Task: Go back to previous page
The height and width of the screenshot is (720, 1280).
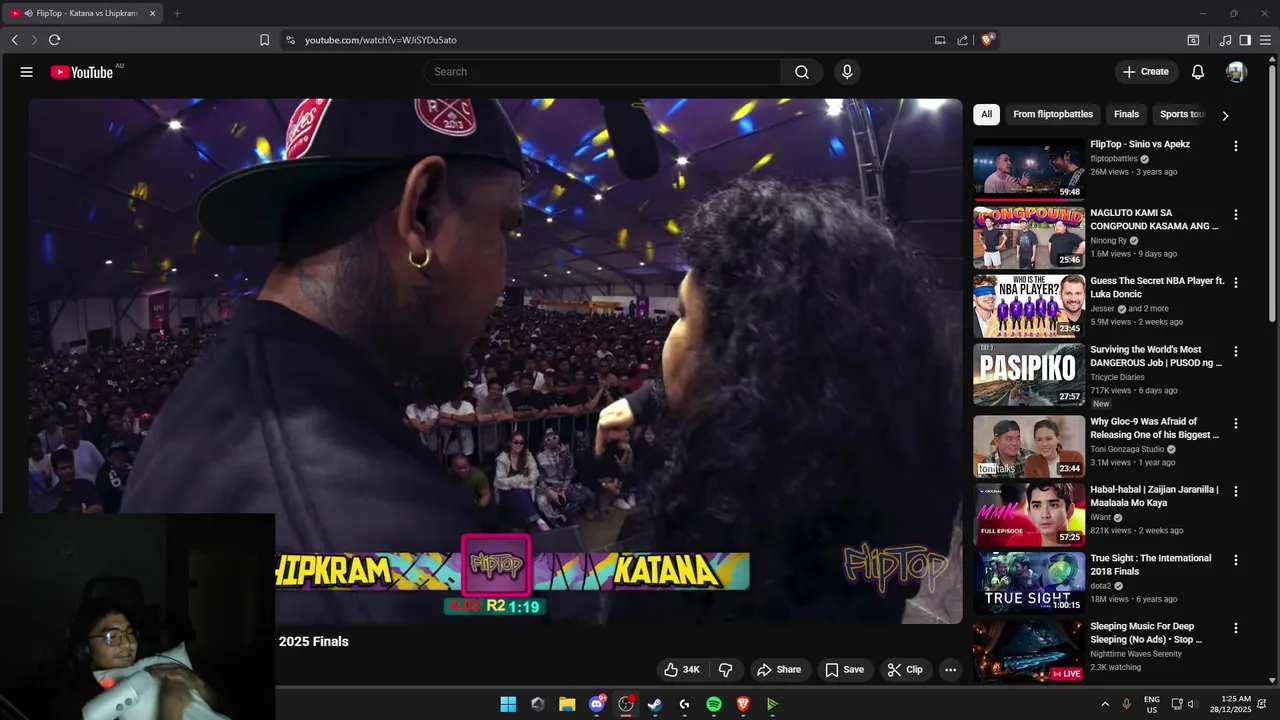Action: click(x=14, y=40)
